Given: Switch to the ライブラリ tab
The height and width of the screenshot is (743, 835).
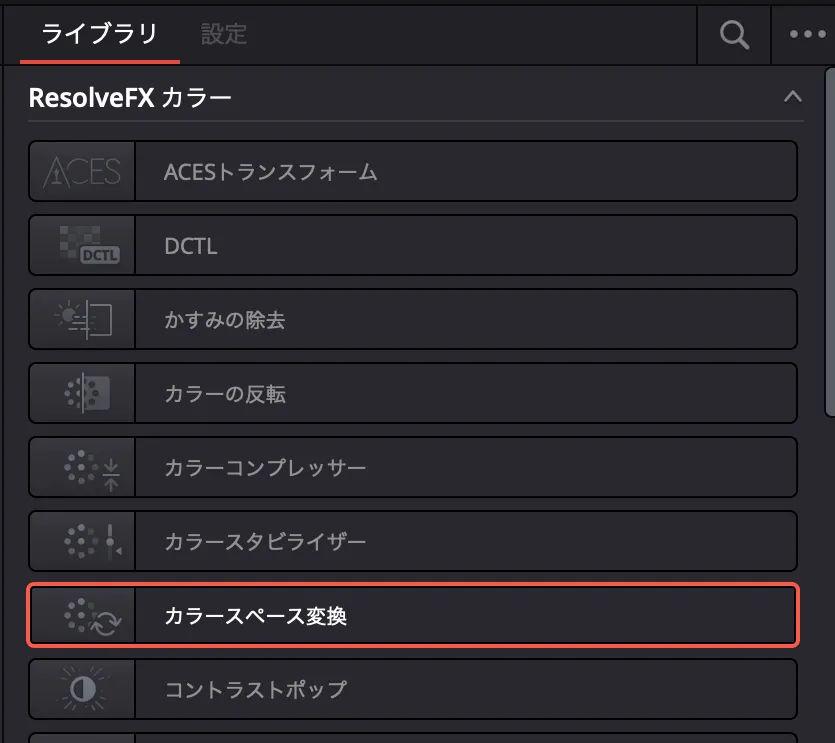Looking at the screenshot, I should (99, 34).
